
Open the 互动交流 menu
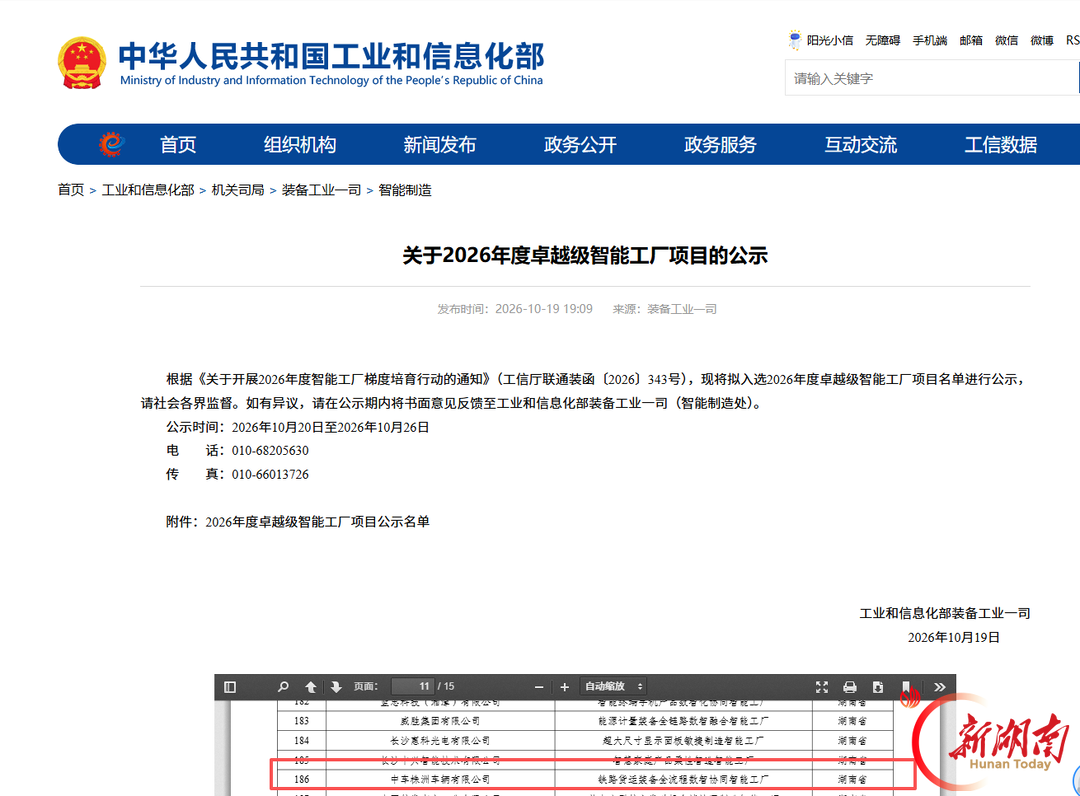(860, 145)
